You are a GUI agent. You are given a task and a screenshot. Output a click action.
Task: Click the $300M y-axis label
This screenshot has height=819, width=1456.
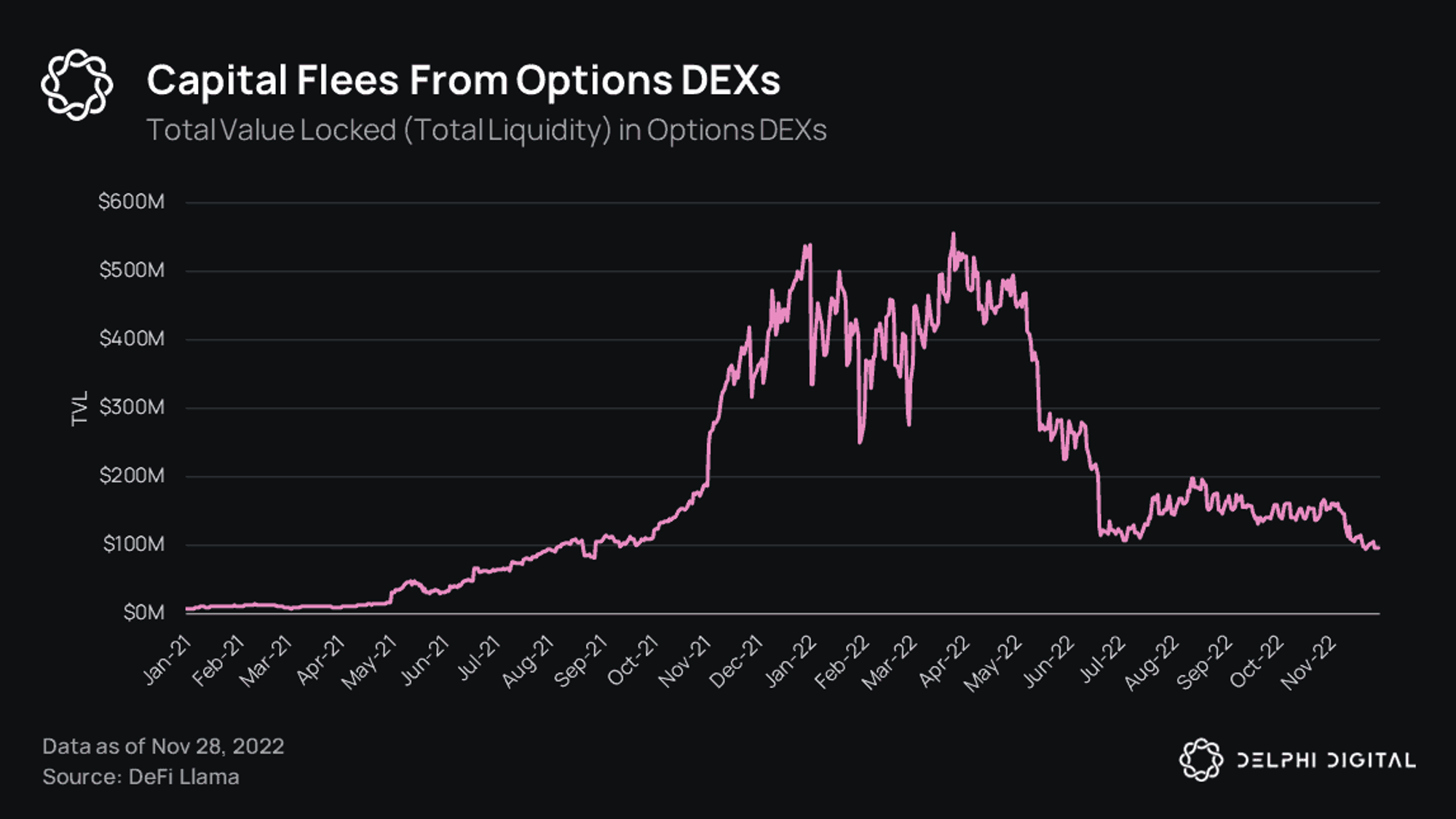click(x=132, y=407)
